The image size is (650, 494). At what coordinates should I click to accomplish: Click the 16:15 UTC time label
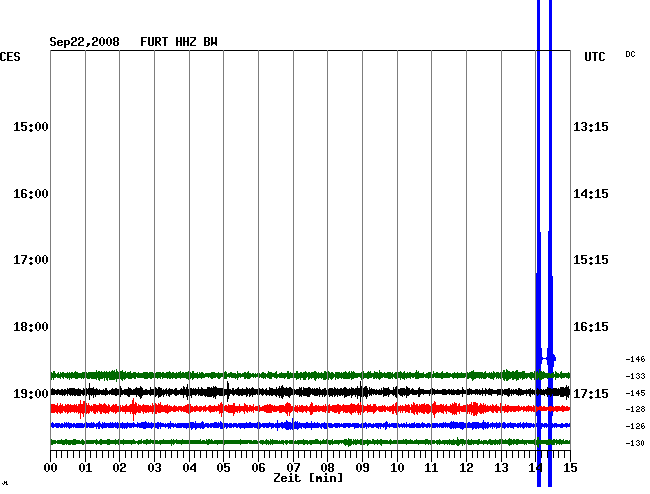(591, 327)
